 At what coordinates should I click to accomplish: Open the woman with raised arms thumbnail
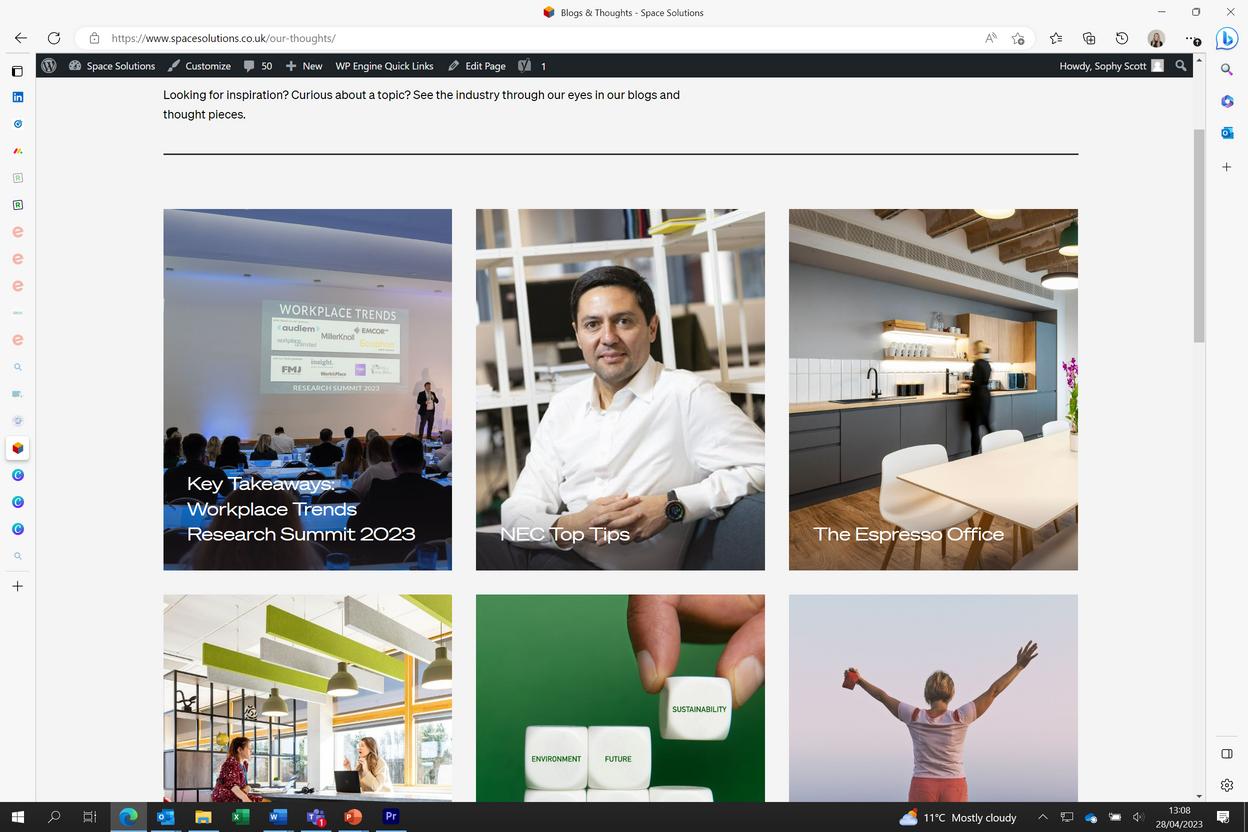click(x=933, y=698)
